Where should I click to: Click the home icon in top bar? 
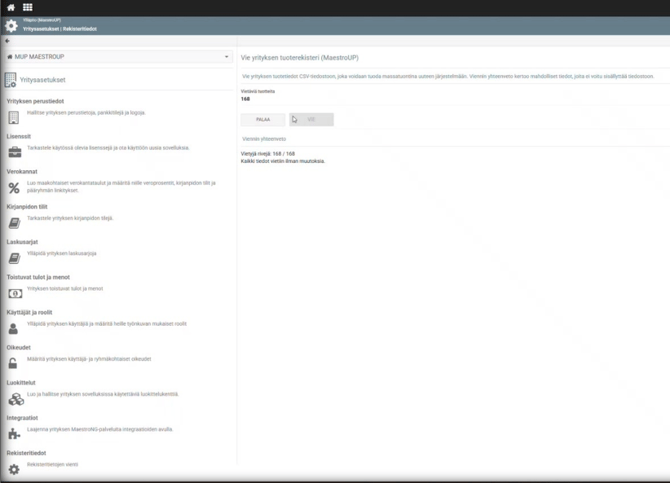[x=11, y=7]
